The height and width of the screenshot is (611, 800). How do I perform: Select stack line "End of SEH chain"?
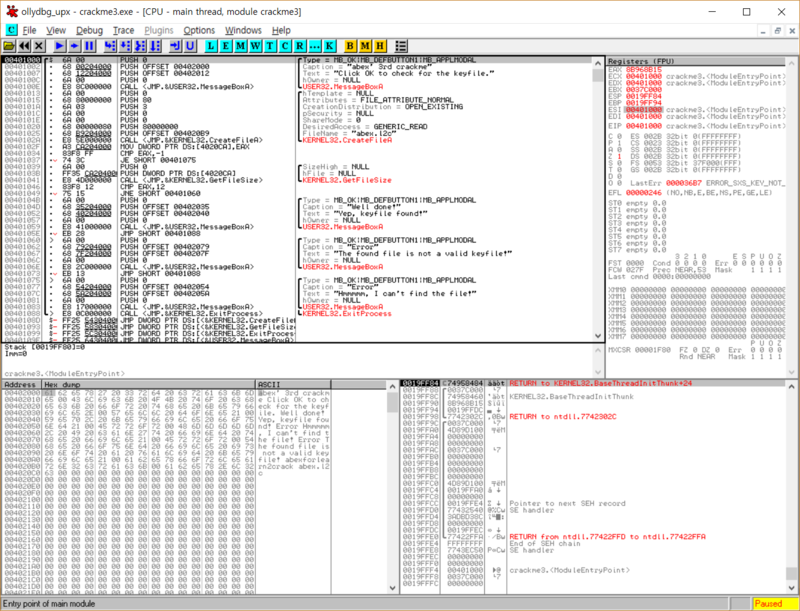[x=544, y=543]
